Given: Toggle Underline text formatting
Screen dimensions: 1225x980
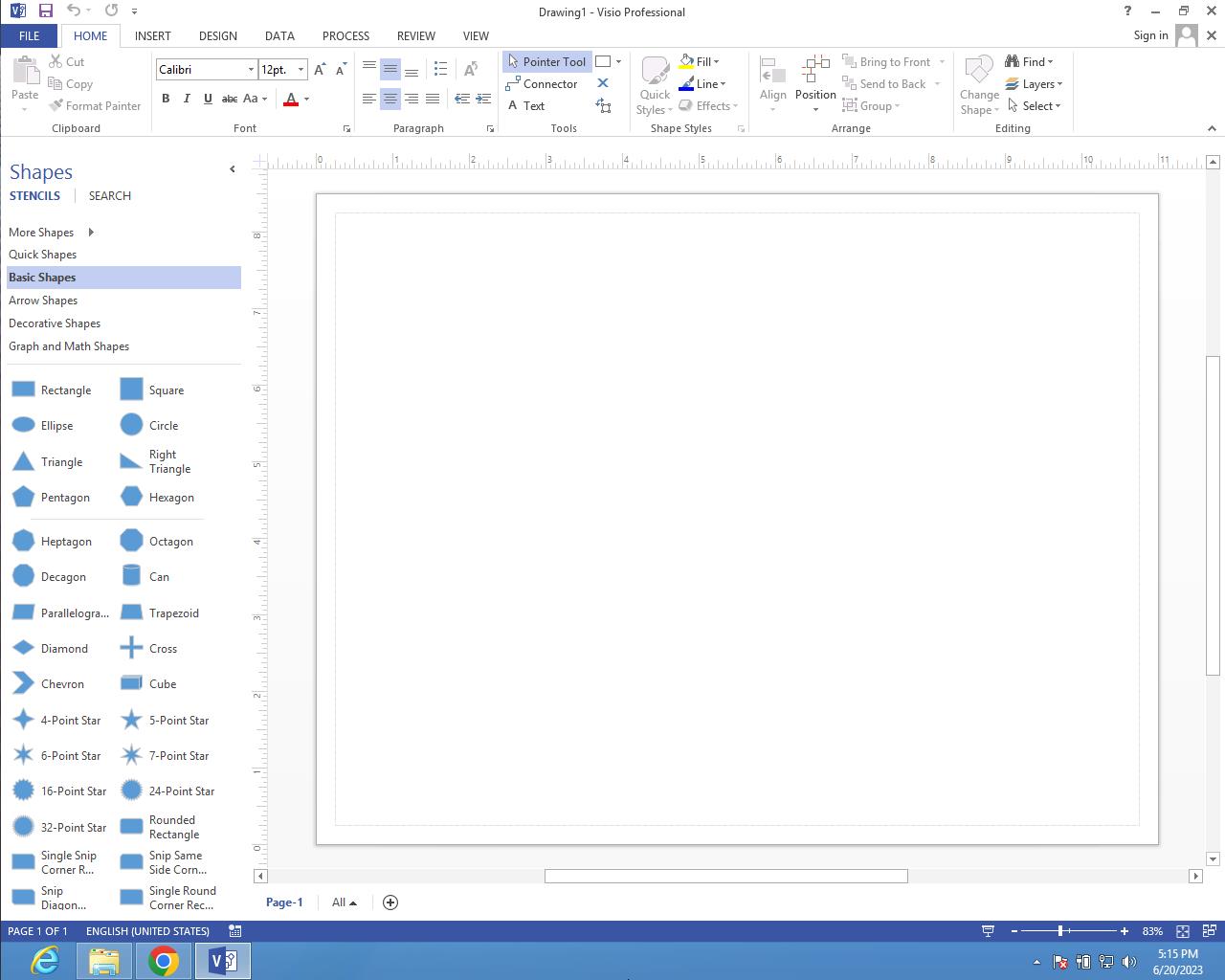Looking at the screenshot, I should 208,99.
